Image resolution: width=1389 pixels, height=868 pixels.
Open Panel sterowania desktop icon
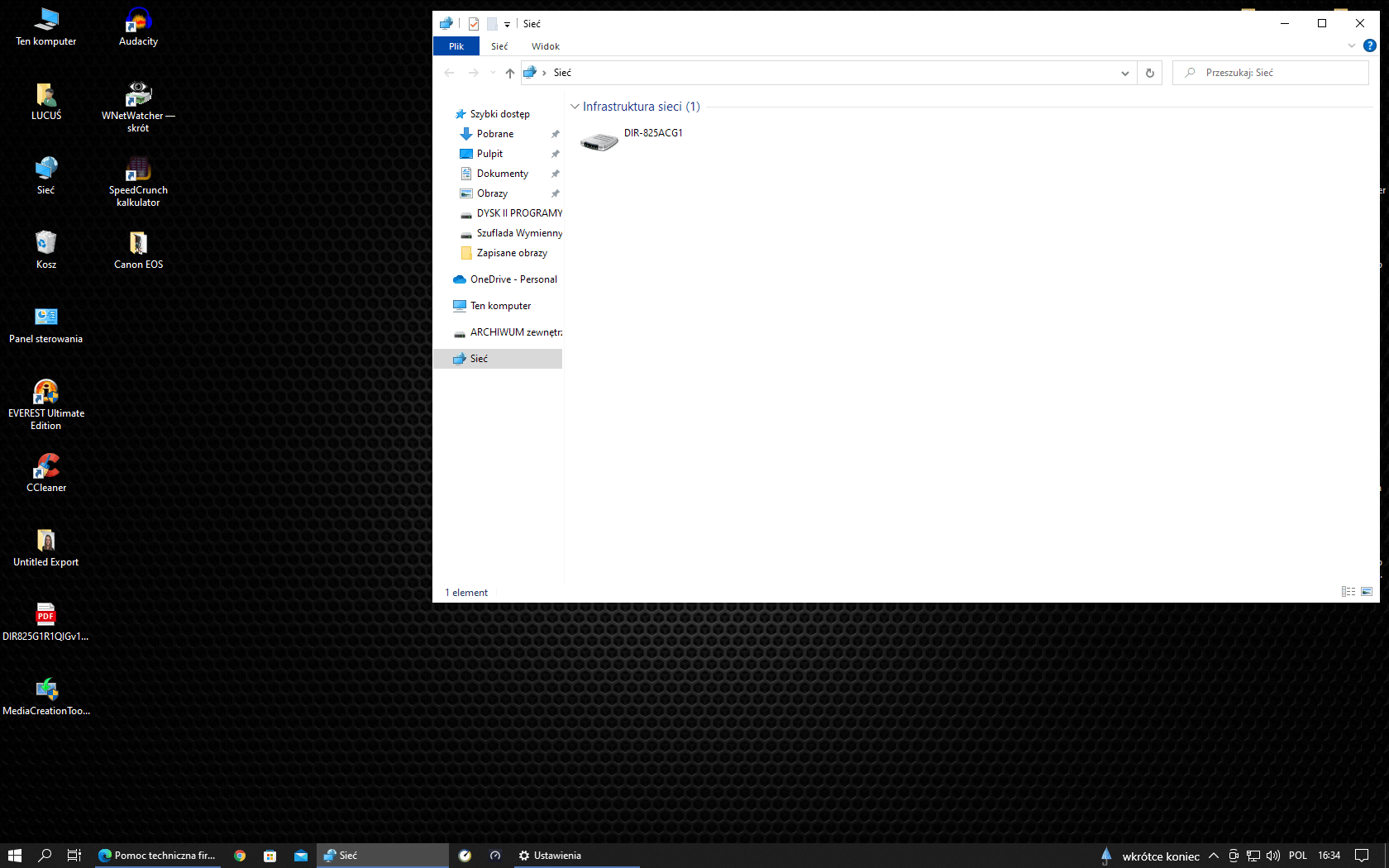pyautogui.click(x=46, y=324)
